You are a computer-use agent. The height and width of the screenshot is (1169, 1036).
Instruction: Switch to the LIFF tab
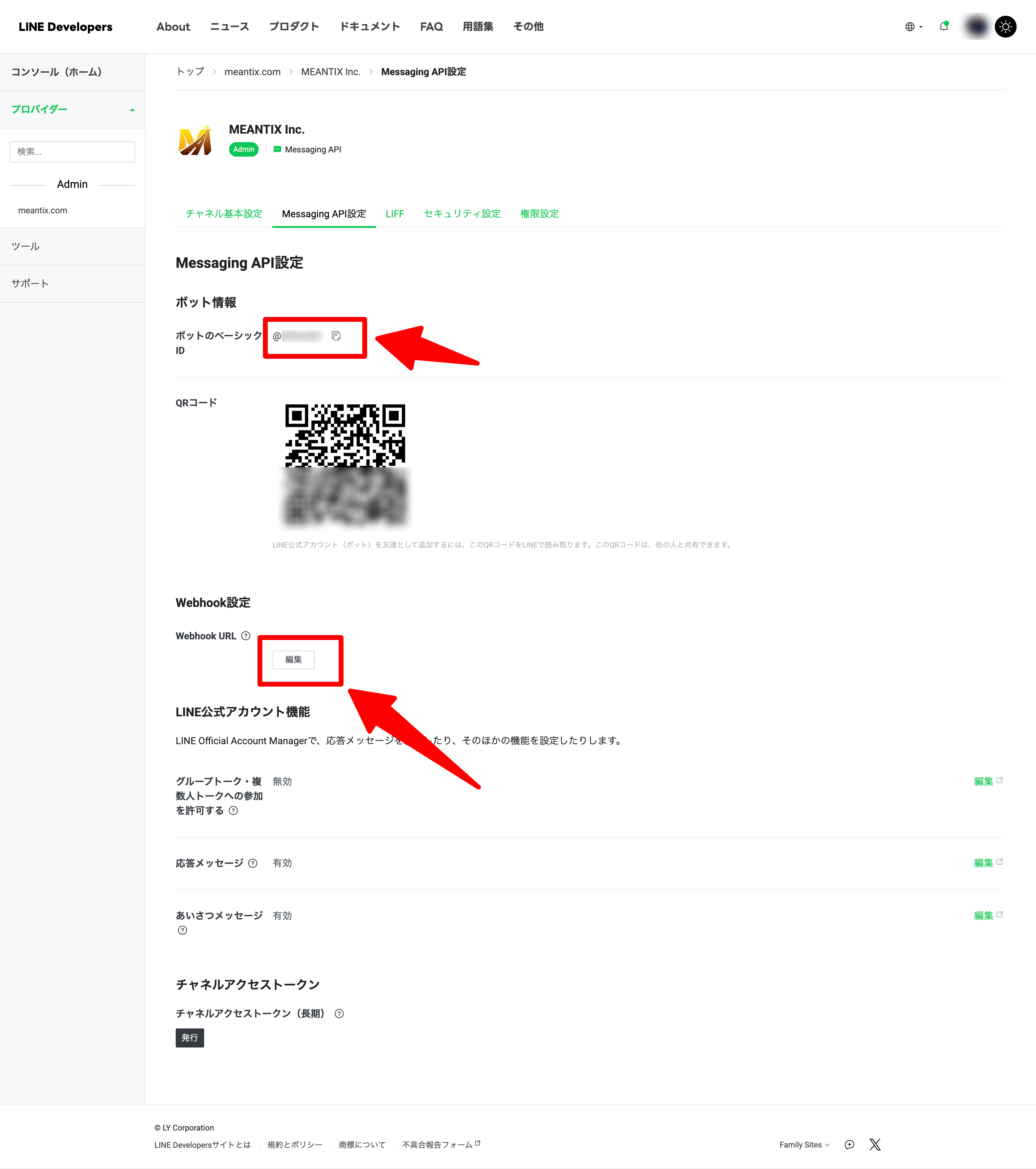394,213
